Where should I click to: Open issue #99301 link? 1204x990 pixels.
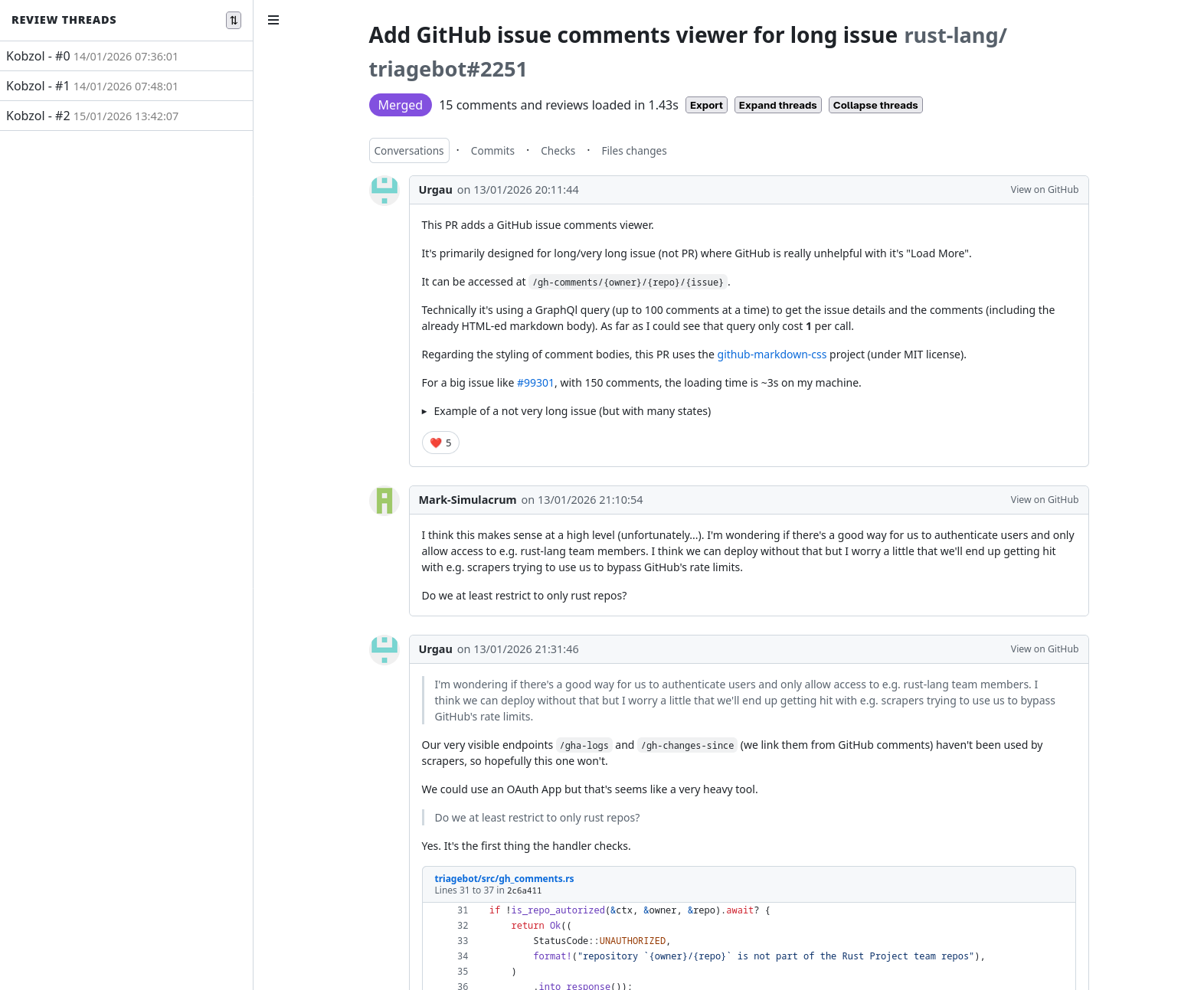(x=535, y=382)
